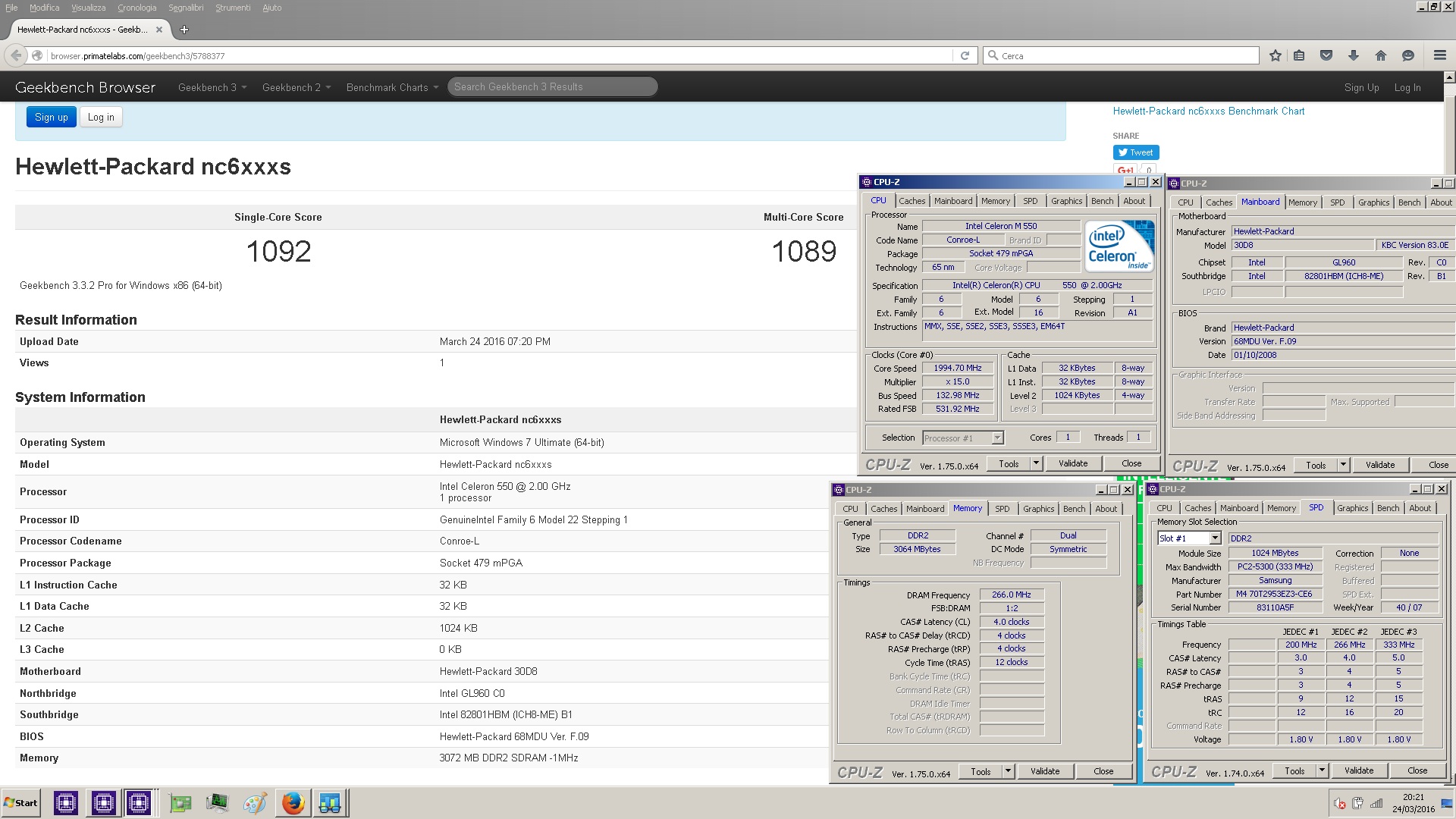Click the 'M4 70T2953EZ3-CE6' part number
Viewport: 1456px width, 819px height.
[x=1274, y=594]
